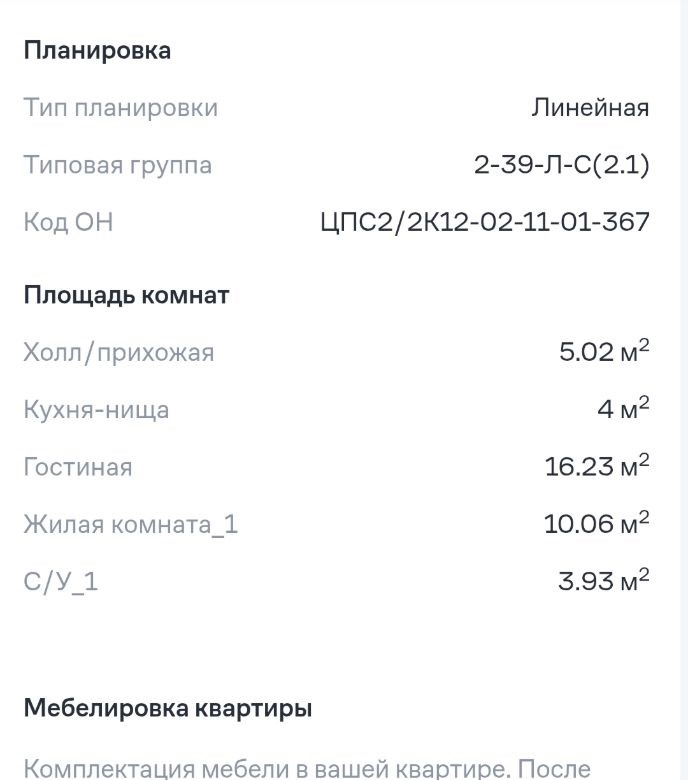688x780 pixels.
Task: Select the Жилая комната_1 row label
Action: pos(130,524)
